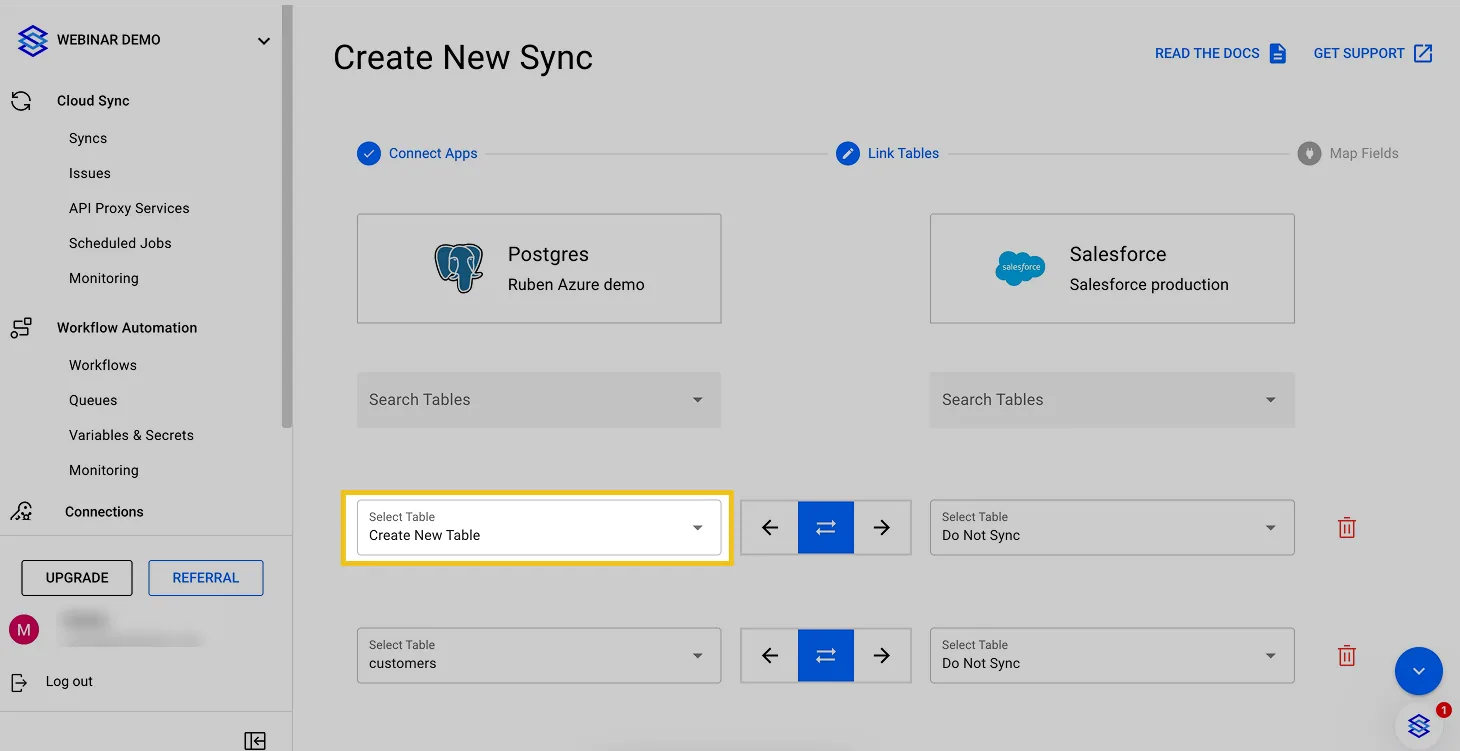Screen dimensions: 1460x751
Task: Select two-way sync for customers row
Action: (x=826, y=655)
